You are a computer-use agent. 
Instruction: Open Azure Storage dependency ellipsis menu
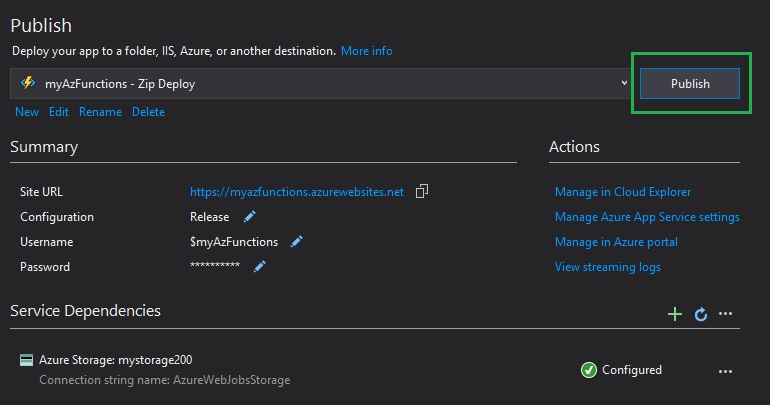726,371
